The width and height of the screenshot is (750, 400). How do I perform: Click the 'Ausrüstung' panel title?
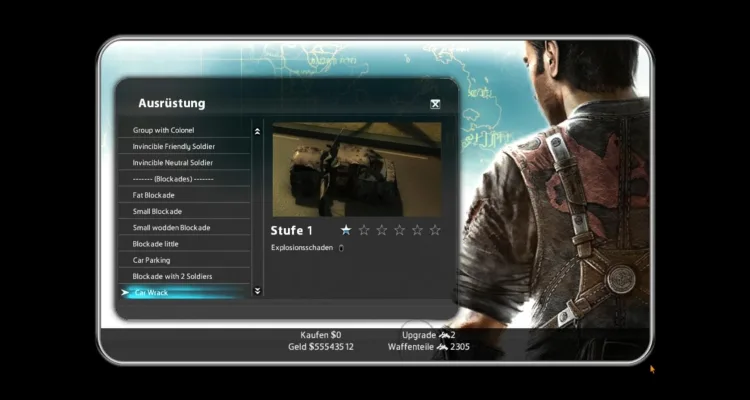point(172,103)
